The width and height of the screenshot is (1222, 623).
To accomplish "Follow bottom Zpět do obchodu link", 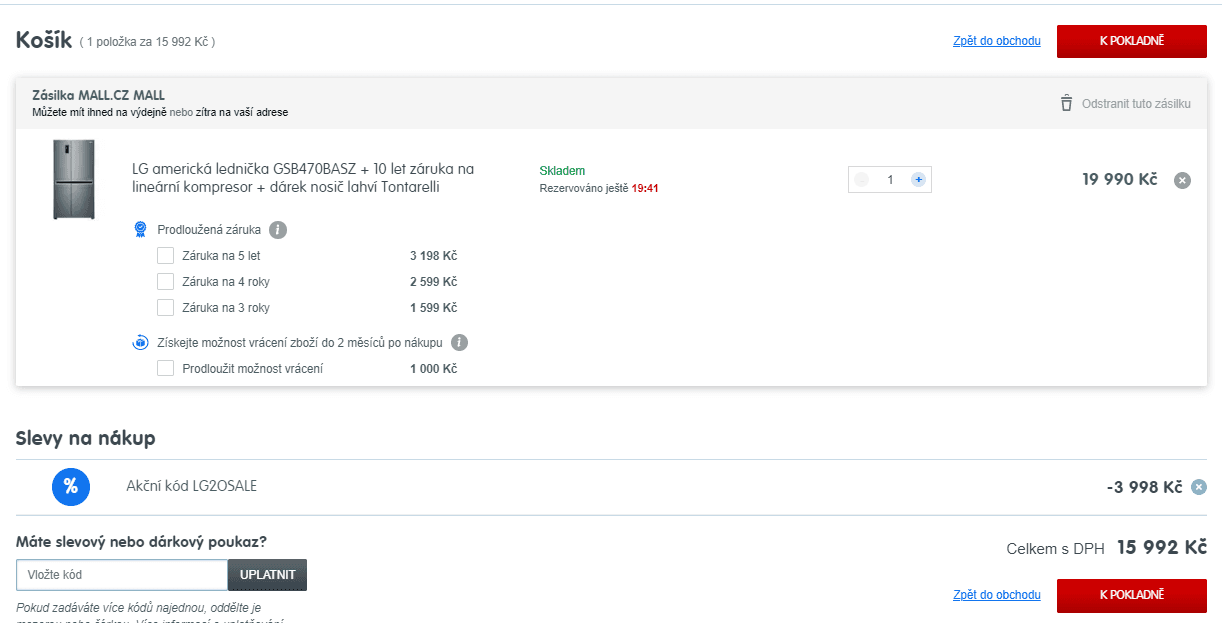I will click(x=997, y=595).
